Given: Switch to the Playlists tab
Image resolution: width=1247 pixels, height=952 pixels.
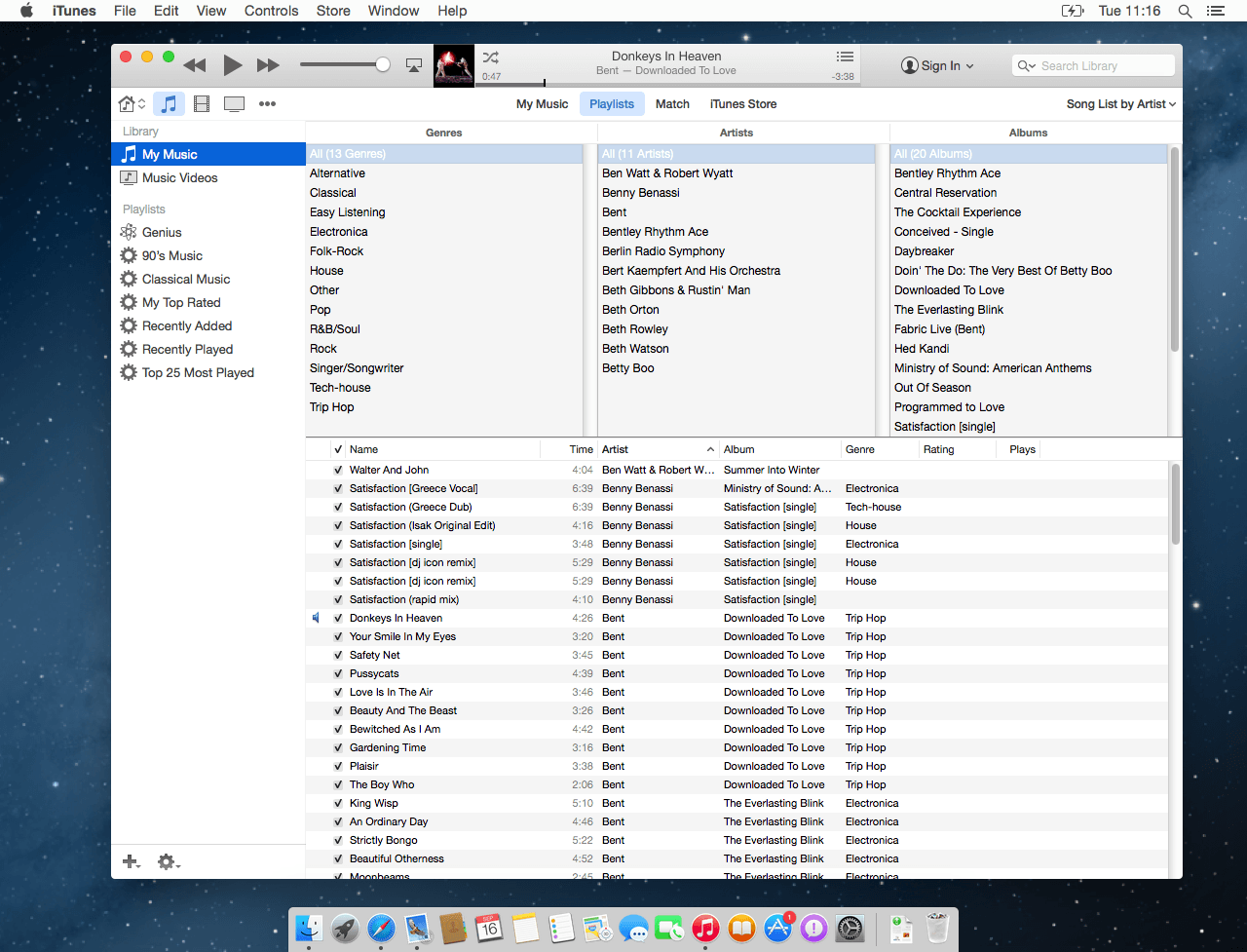Looking at the screenshot, I should coord(612,104).
